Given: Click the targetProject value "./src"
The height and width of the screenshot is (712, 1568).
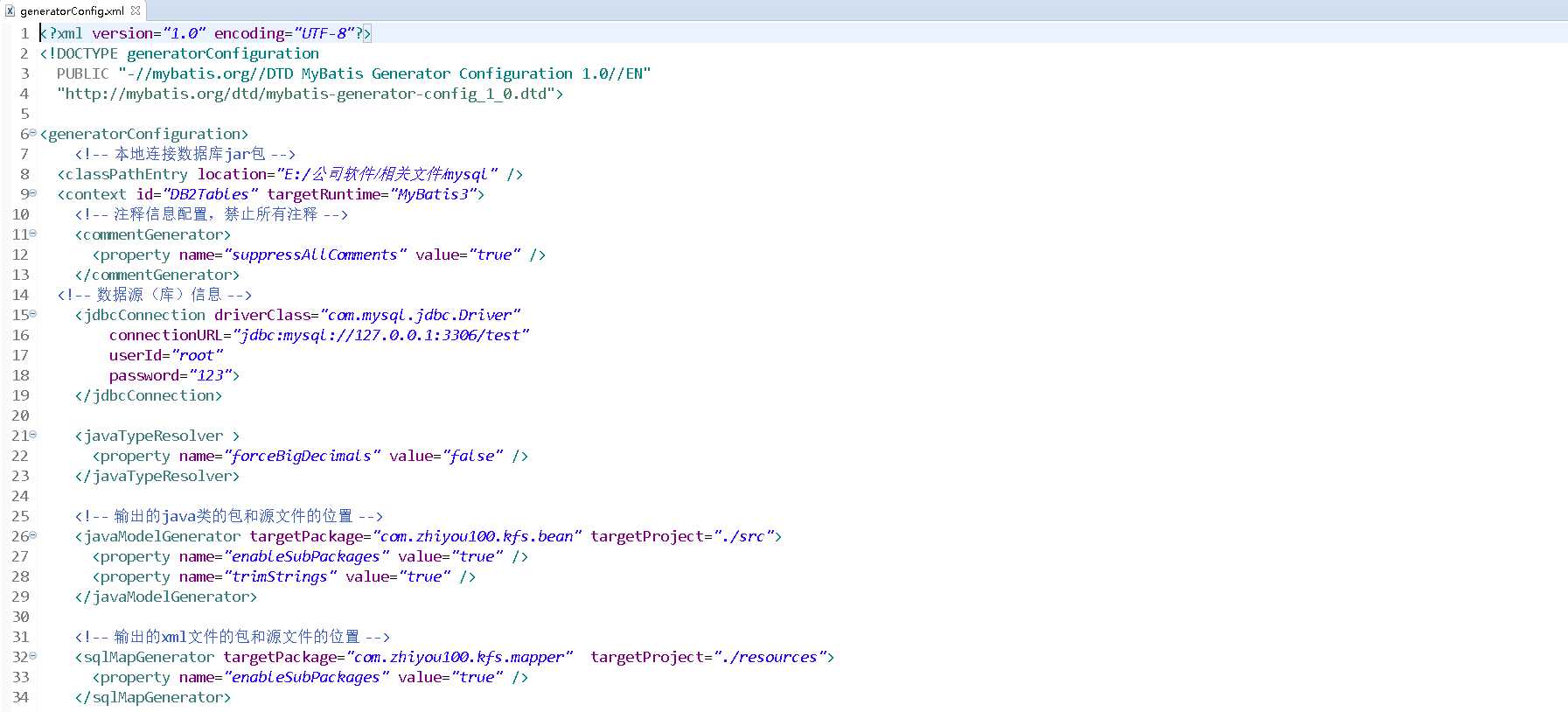Looking at the screenshot, I should click(x=743, y=536).
